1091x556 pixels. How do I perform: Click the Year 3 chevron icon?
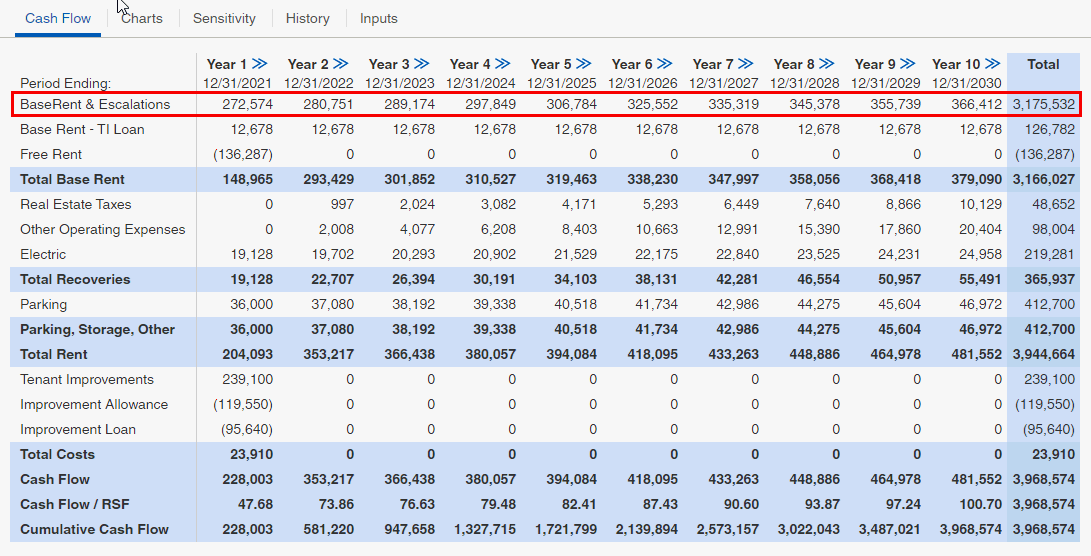click(422, 64)
